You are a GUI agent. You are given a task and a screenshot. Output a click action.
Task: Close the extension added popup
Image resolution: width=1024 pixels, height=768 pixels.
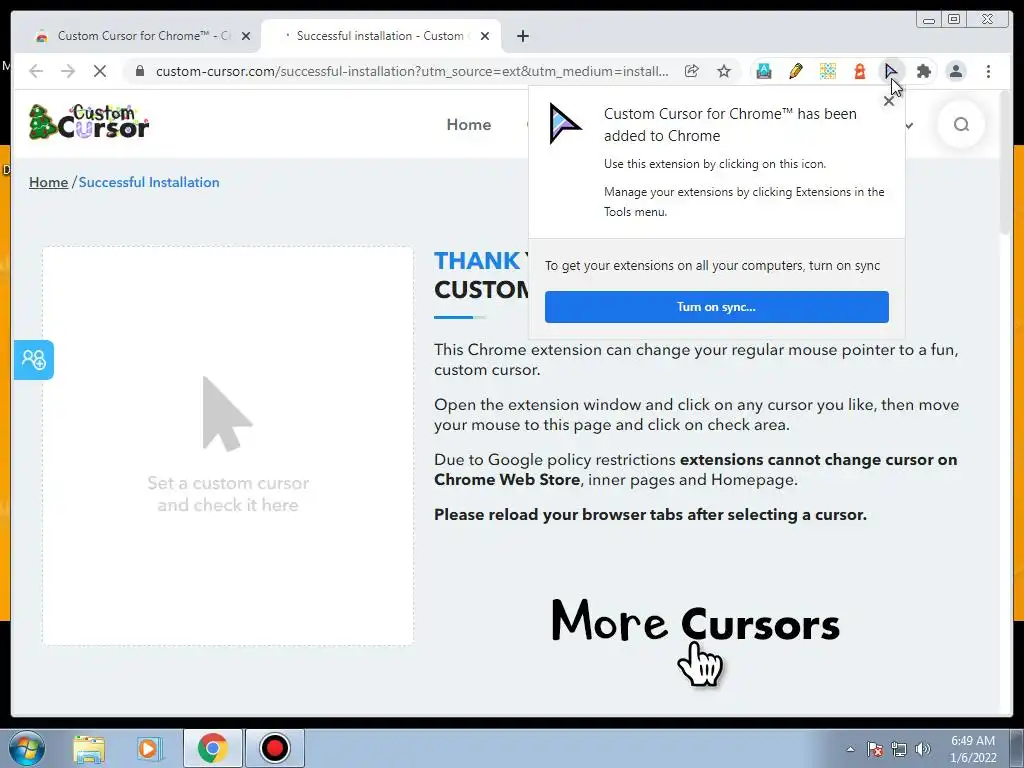coord(888,101)
